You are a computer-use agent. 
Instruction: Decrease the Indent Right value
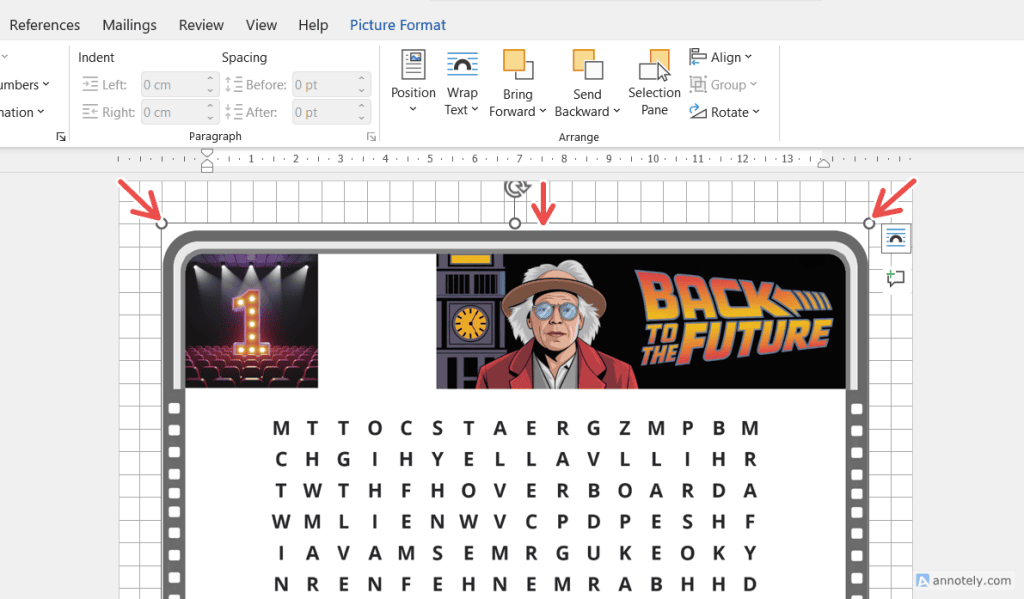(x=210, y=118)
